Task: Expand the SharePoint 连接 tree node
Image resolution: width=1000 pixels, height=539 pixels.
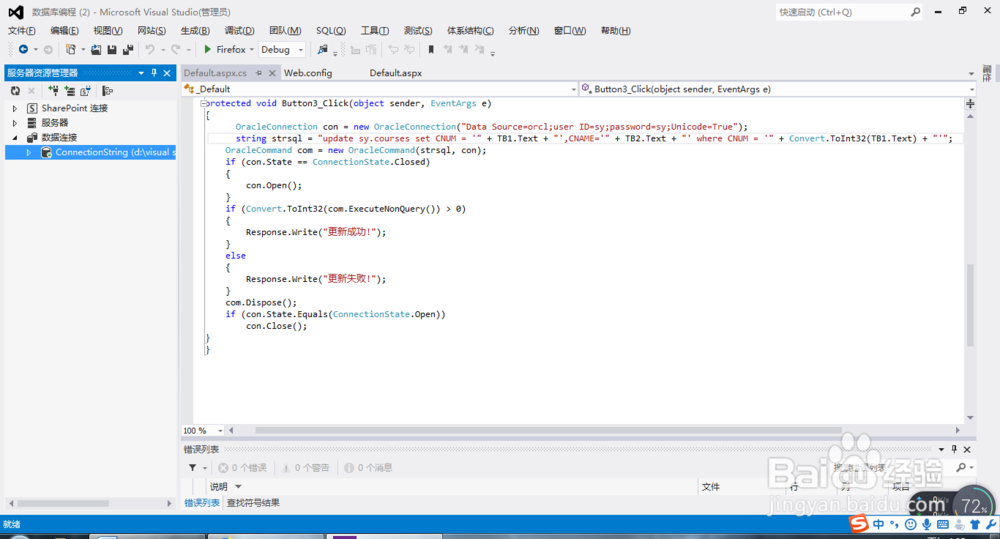Action: click(15, 108)
